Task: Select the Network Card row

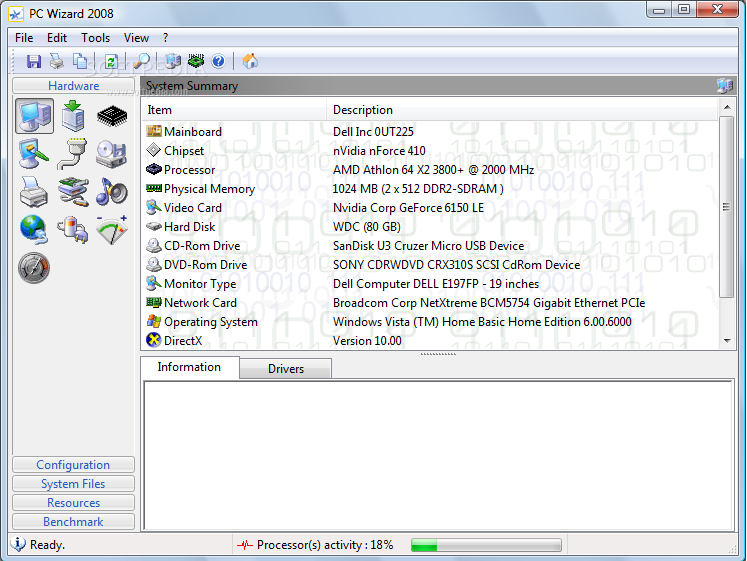Action: 429,303
